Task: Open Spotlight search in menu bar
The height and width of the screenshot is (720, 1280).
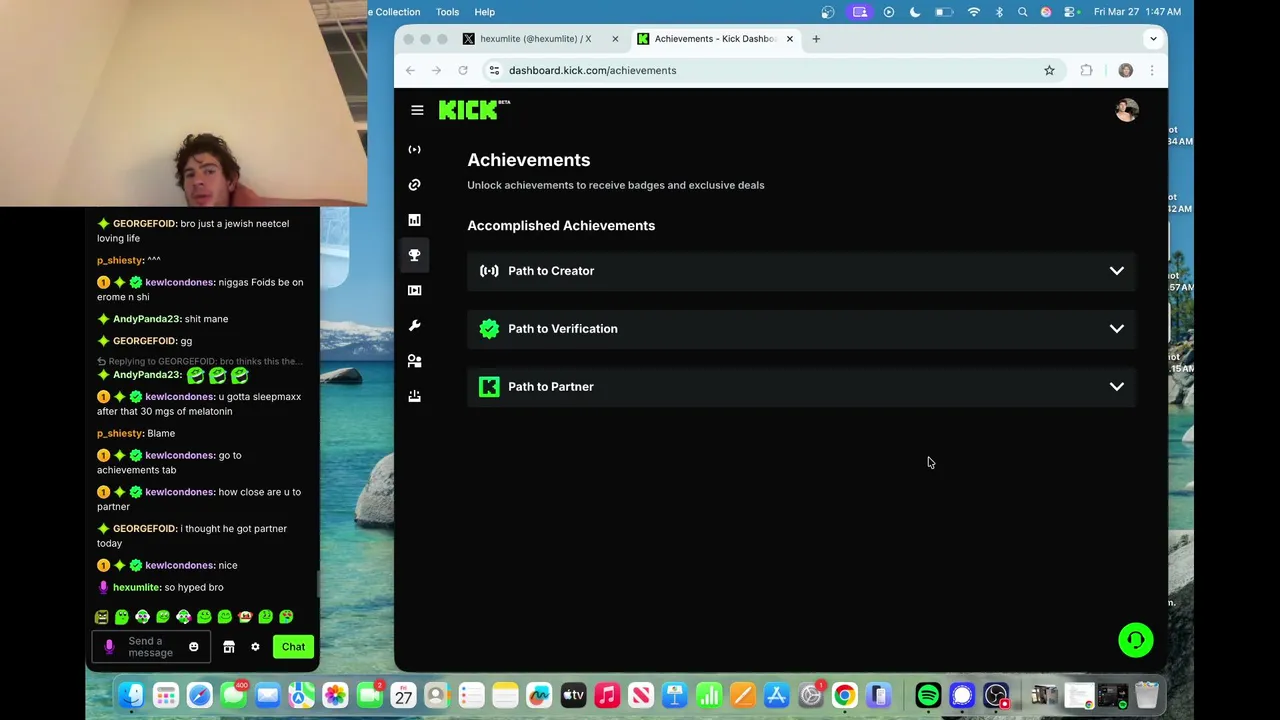Action: pos(1022,12)
